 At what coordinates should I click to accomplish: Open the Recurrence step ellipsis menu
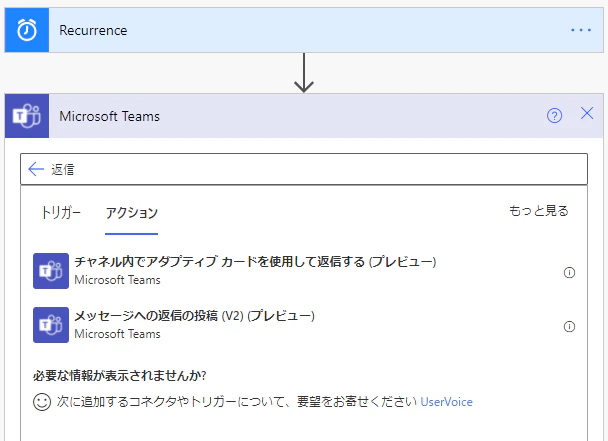(x=580, y=30)
